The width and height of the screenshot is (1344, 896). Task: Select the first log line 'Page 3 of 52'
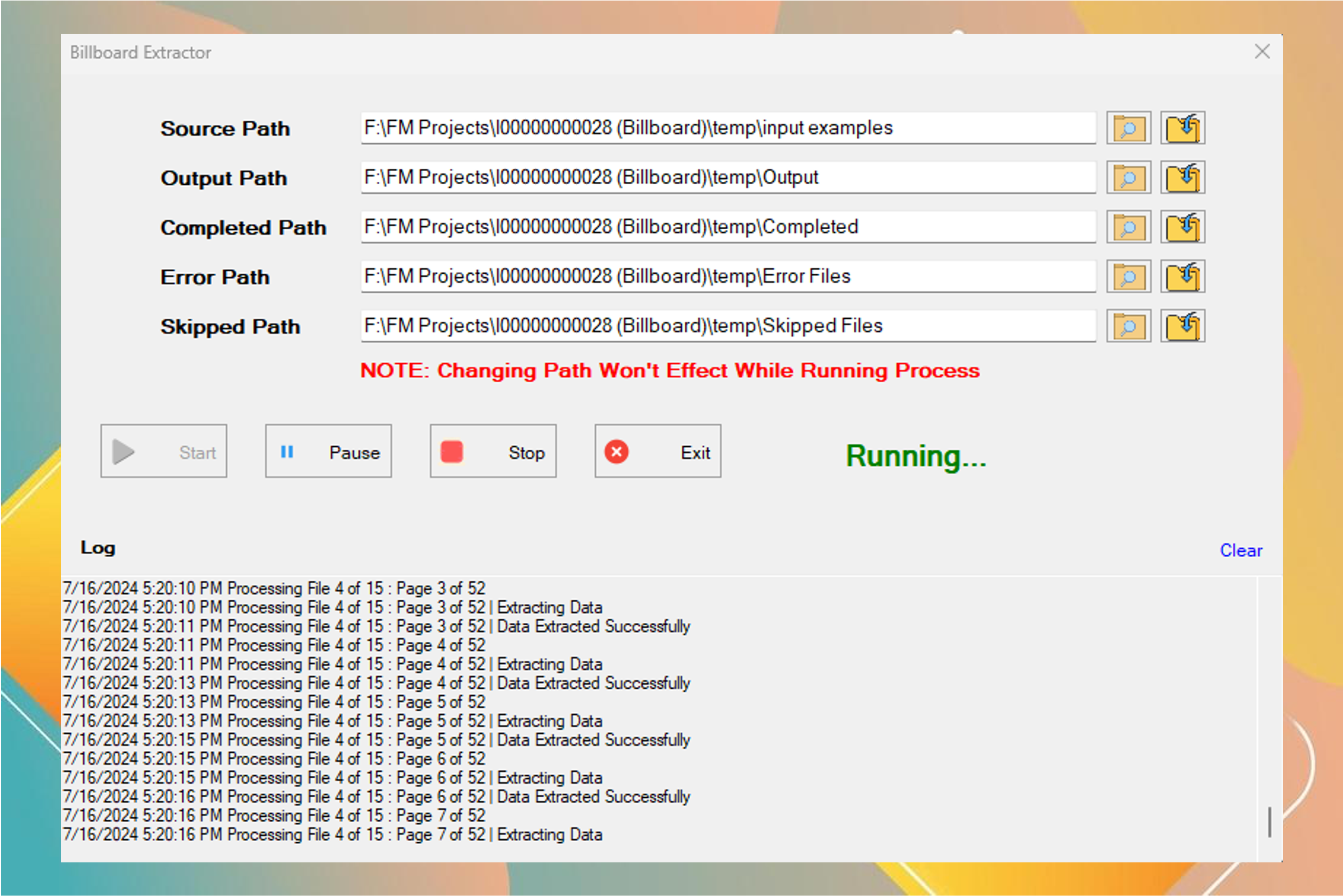pyautogui.click(x=274, y=589)
